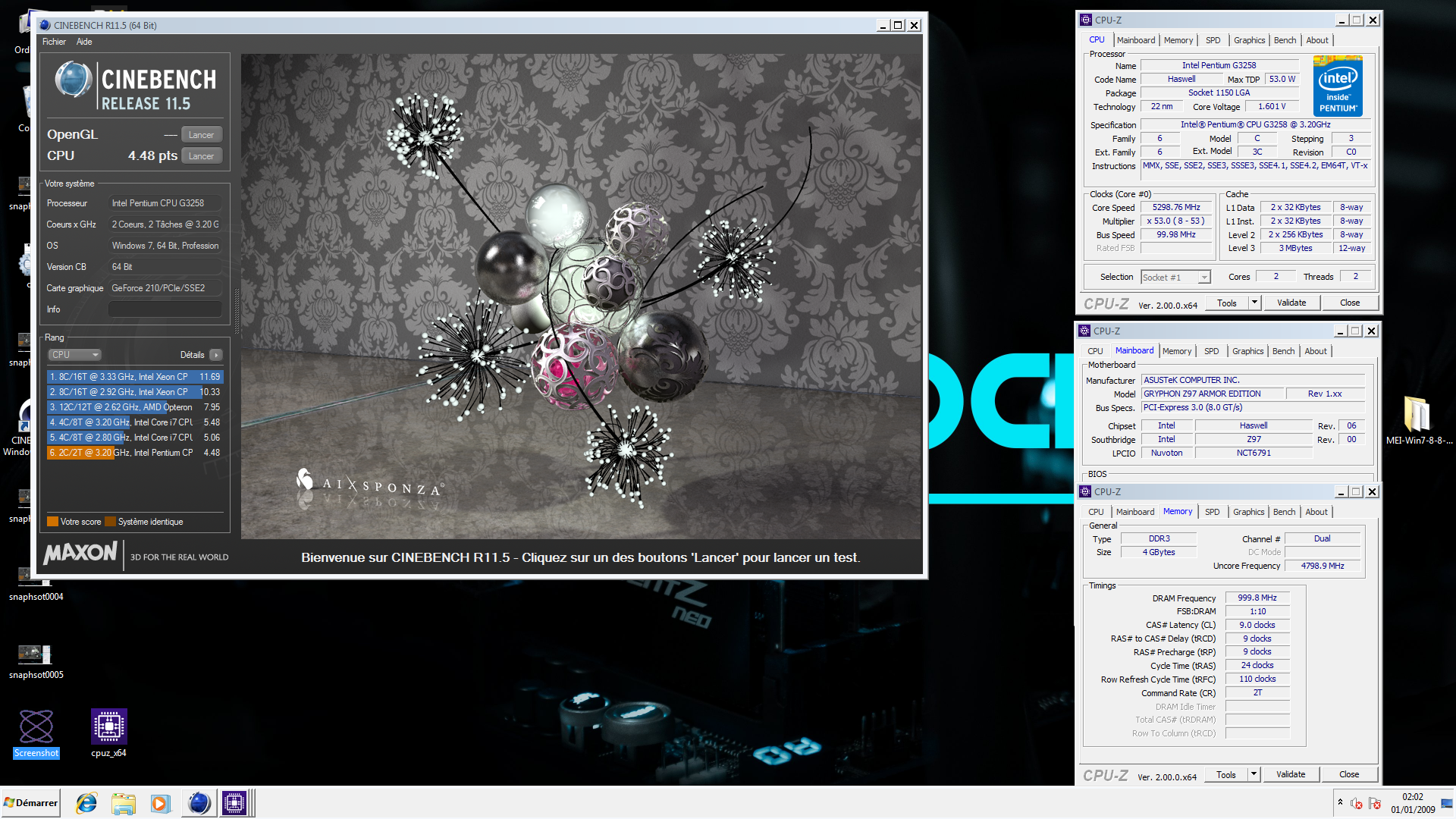Click the Cinebench globe logo

(74, 80)
